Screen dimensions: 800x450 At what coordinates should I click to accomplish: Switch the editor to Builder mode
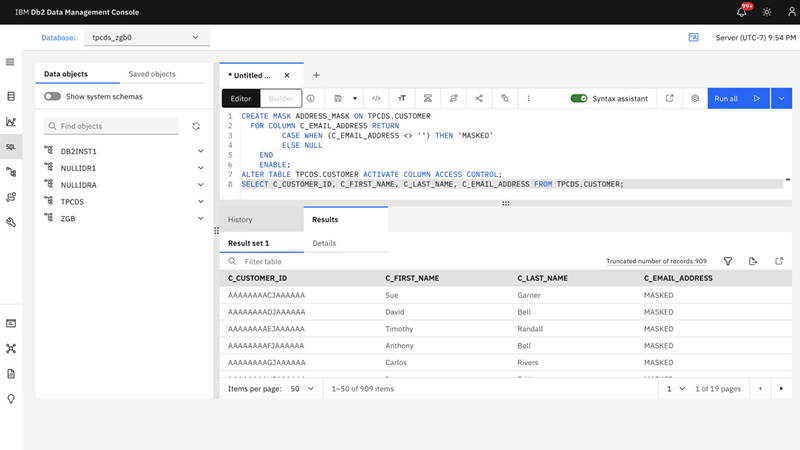pyautogui.click(x=281, y=99)
